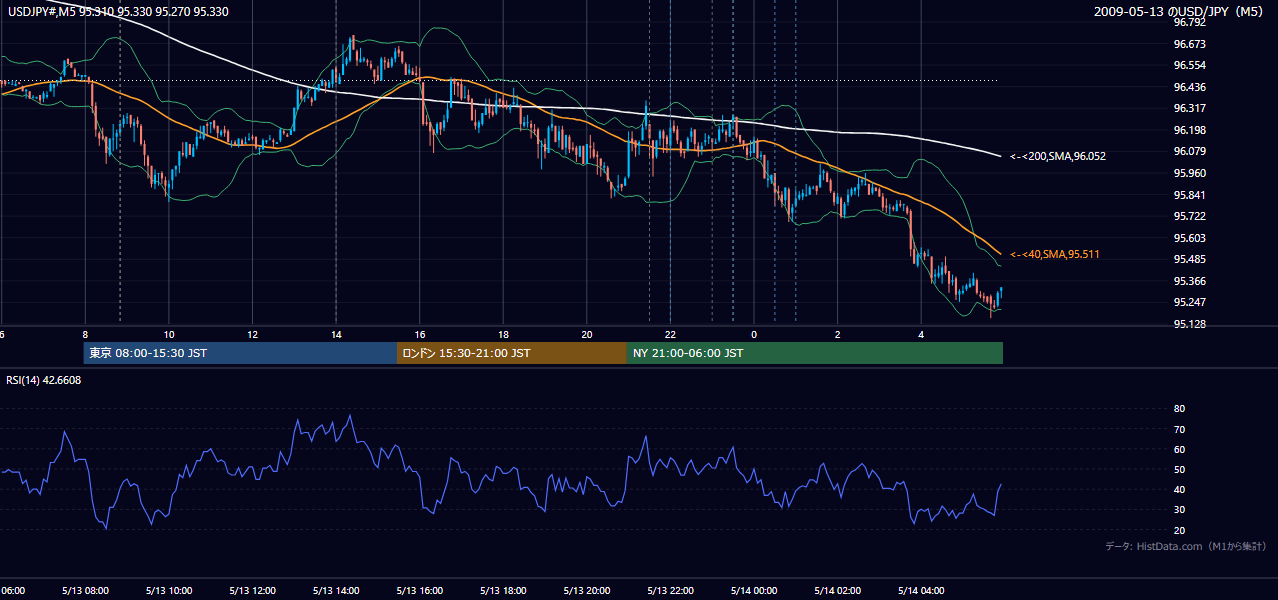Click price axis label 95.960
The image size is (1278, 600).
pyautogui.click(x=1189, y=173)
